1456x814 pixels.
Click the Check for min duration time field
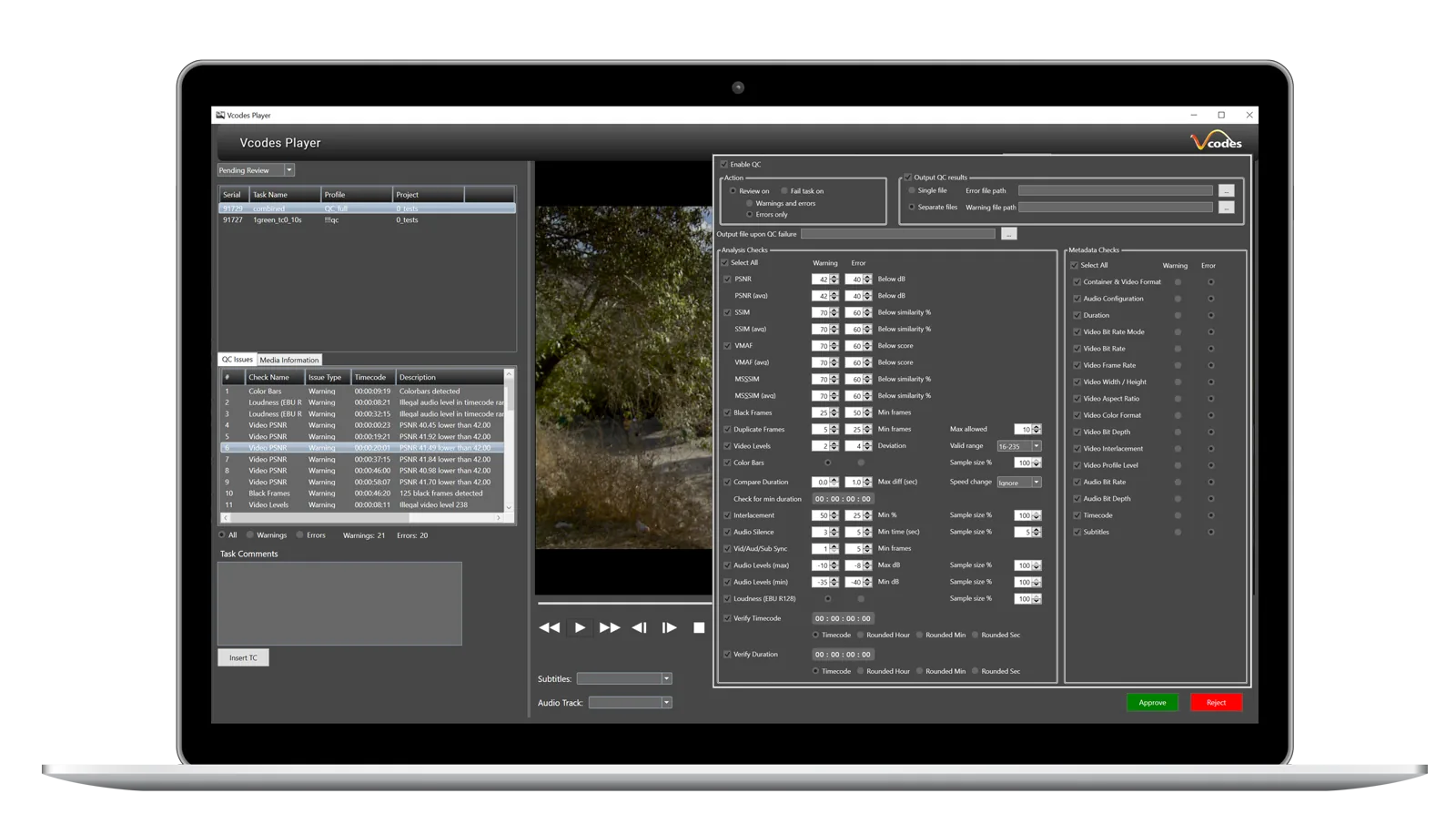pyautogui.click(x=842, y=499)
